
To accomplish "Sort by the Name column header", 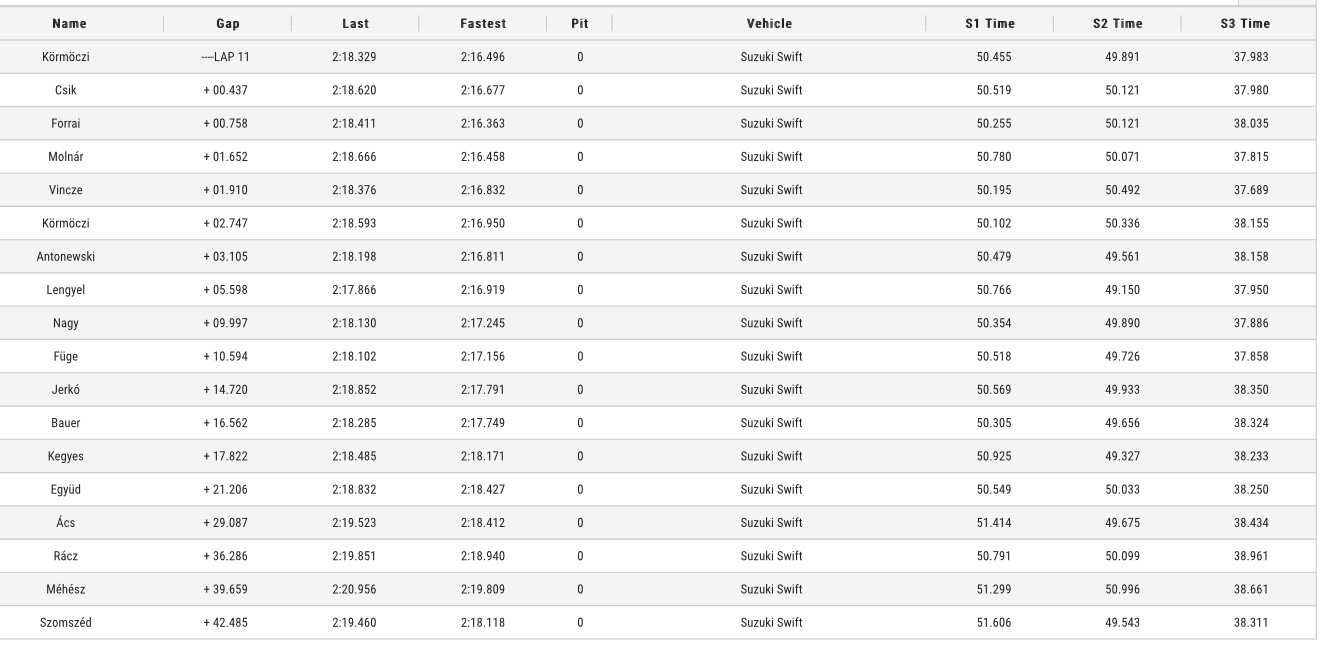I will pyautogui.click(x=68, y=23).
